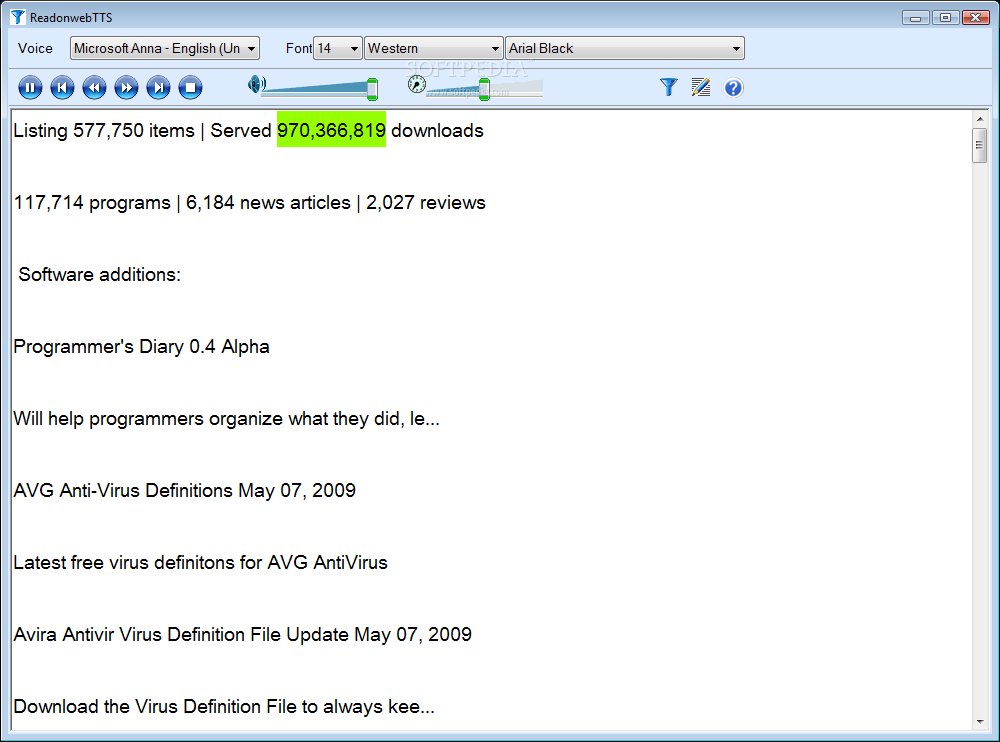Click the speech rate gauge icon
The height and width of the screenshot is (742, 1000).
416,84
